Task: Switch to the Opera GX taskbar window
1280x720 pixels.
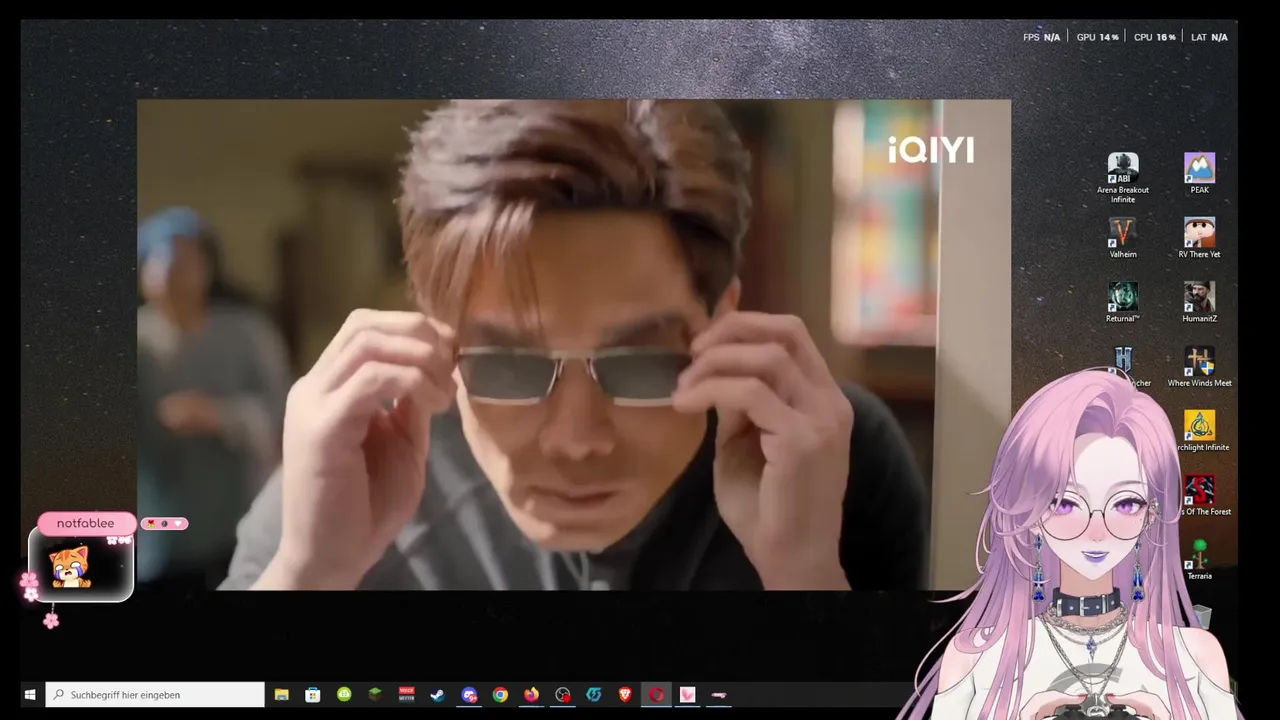Action: 656,694
